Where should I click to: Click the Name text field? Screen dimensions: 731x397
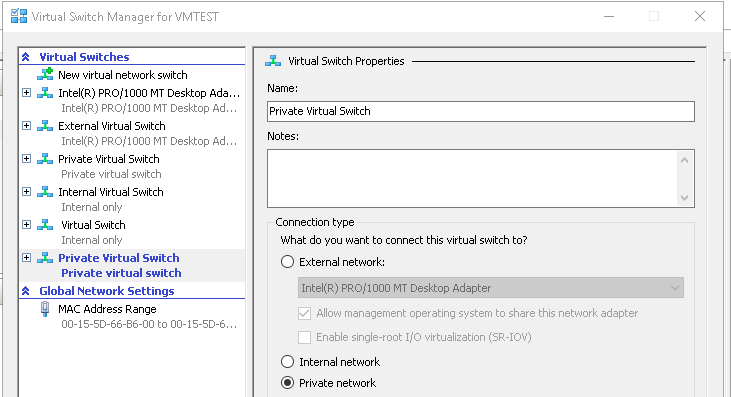[x=481, y=111]
